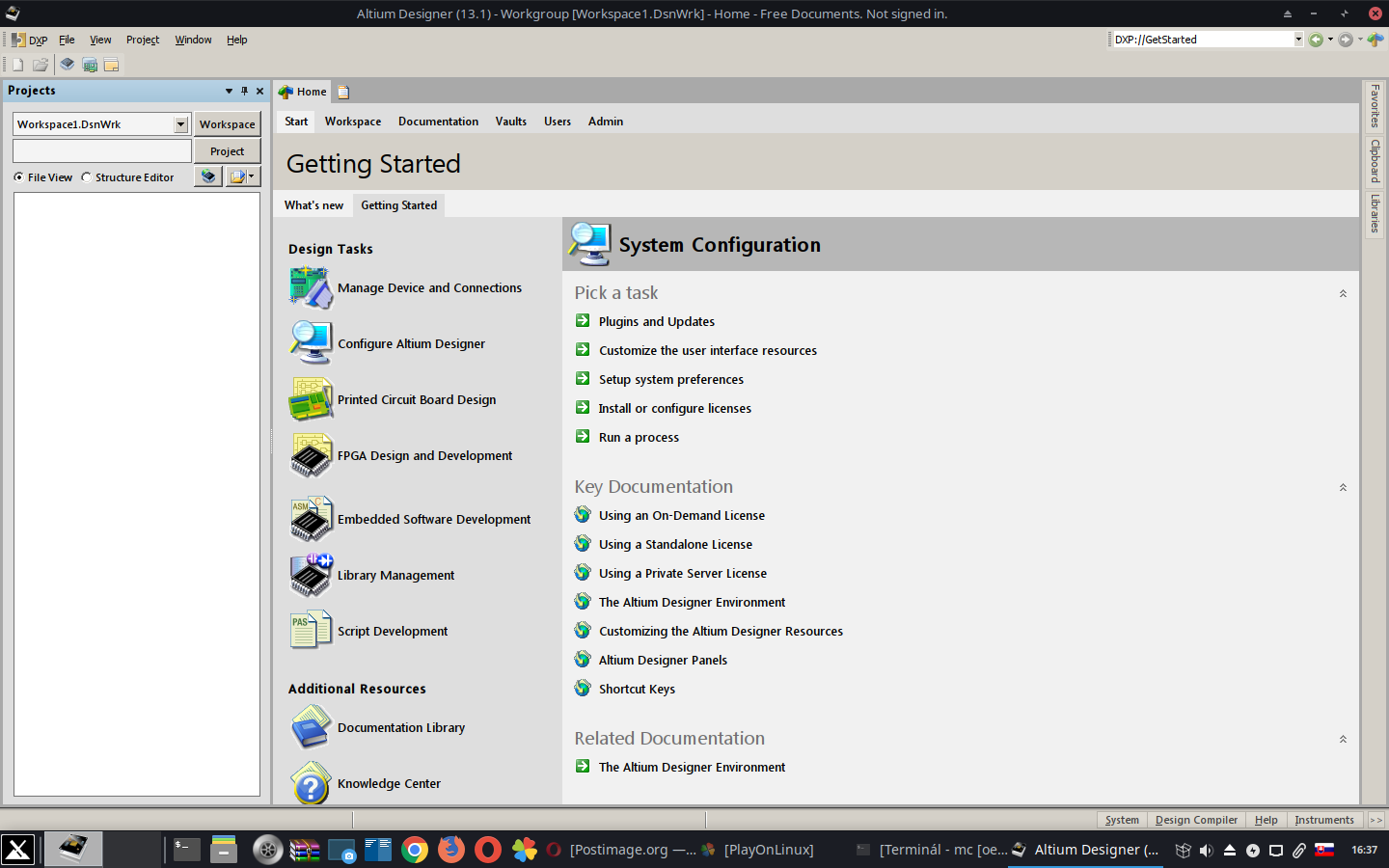The image size is (1389, 868).
Task: Open the Libraries side panel tab
Action: (x=1375, y=213)
